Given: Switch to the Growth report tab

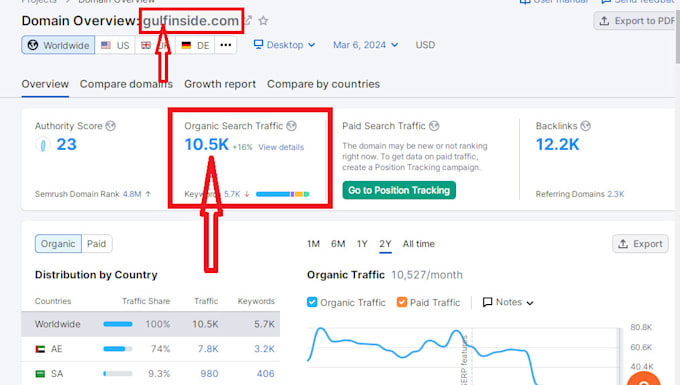Looking at the screenshot, I should tap(220, 84).
